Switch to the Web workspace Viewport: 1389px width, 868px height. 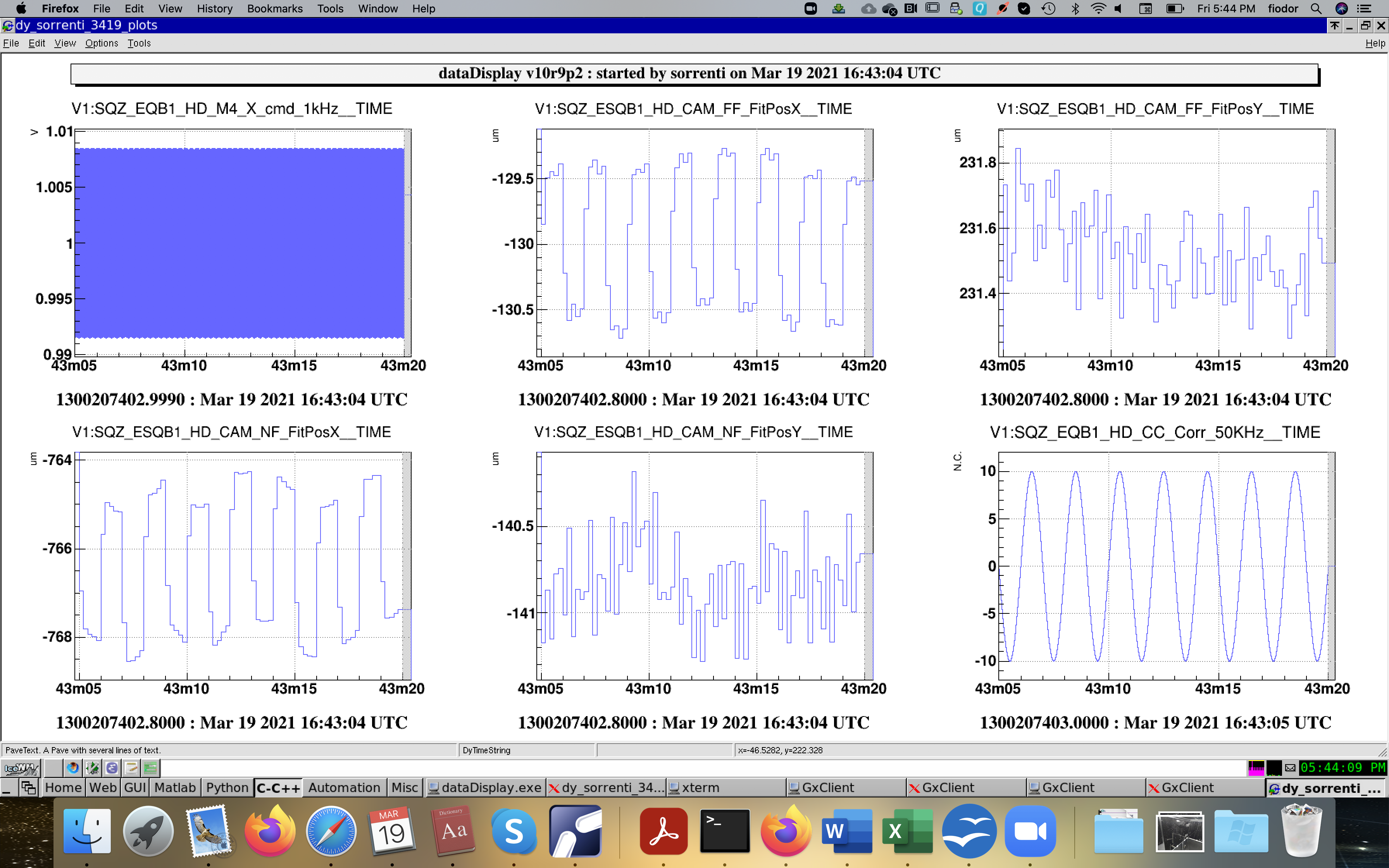pyautogui.click(x=103, y=788)
